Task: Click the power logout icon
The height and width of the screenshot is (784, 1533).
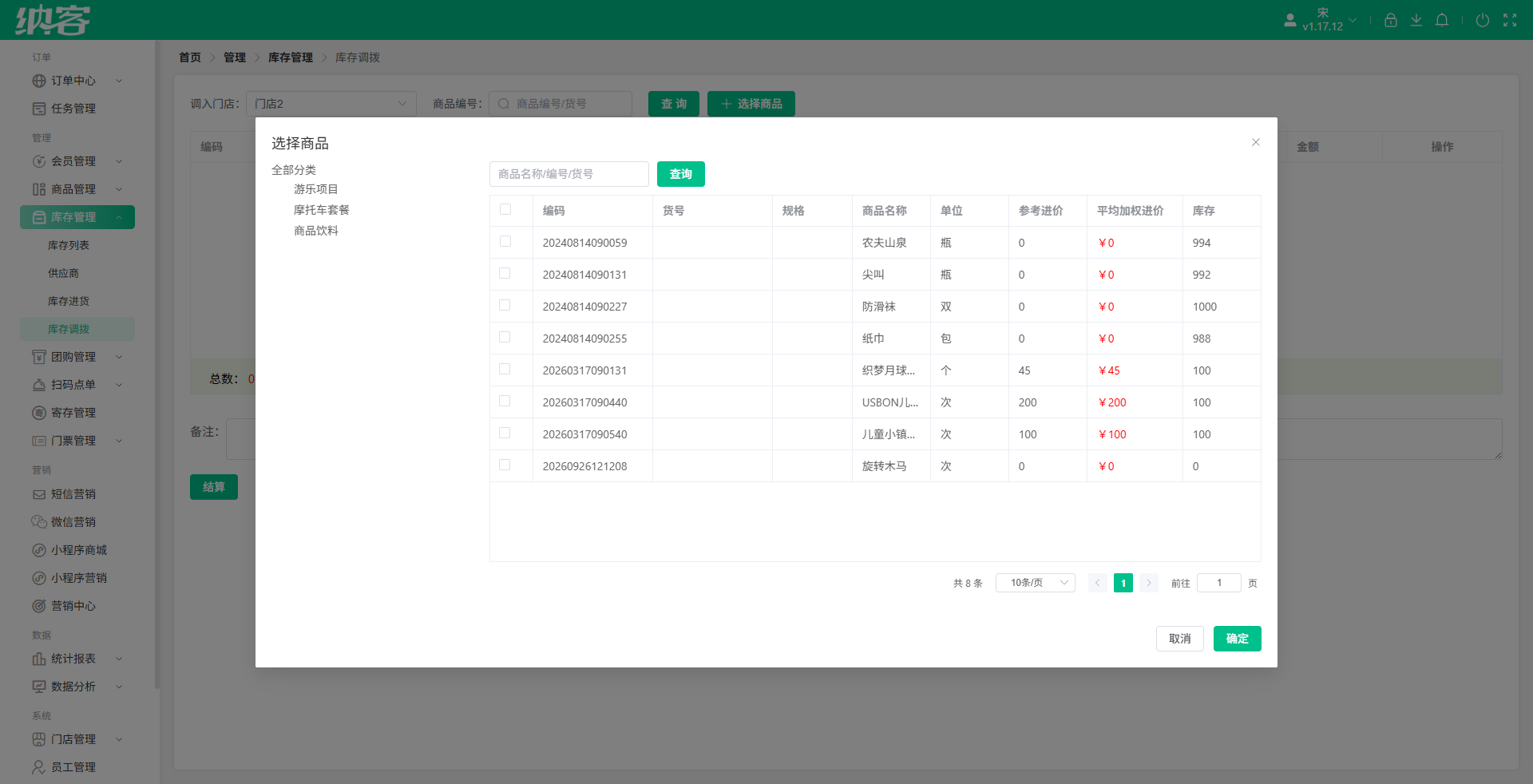Action: click(x=1483, y=20)
